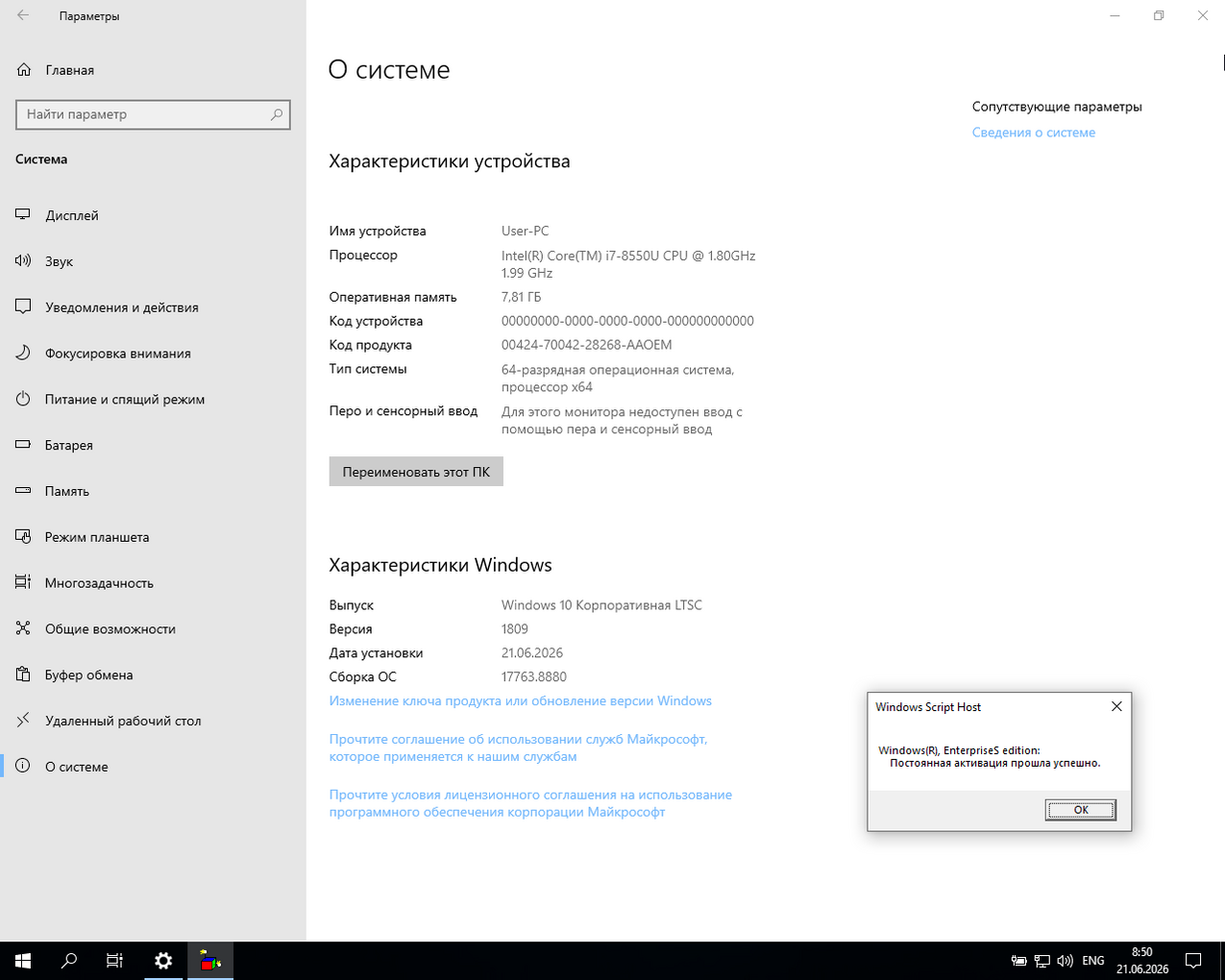Click the Характеристики Windows heading
Viewport: 1225px width, 980px height.
tap(440, 565)
